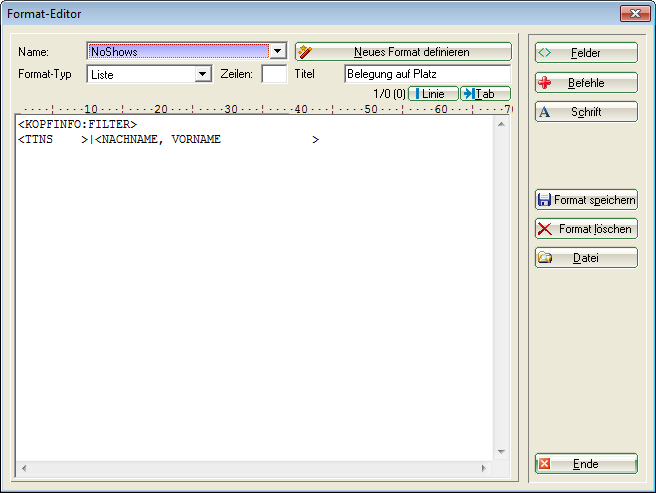Expand the Name dropdown list
The width and height of the screenshot is (656, 493).
[278, 51]
